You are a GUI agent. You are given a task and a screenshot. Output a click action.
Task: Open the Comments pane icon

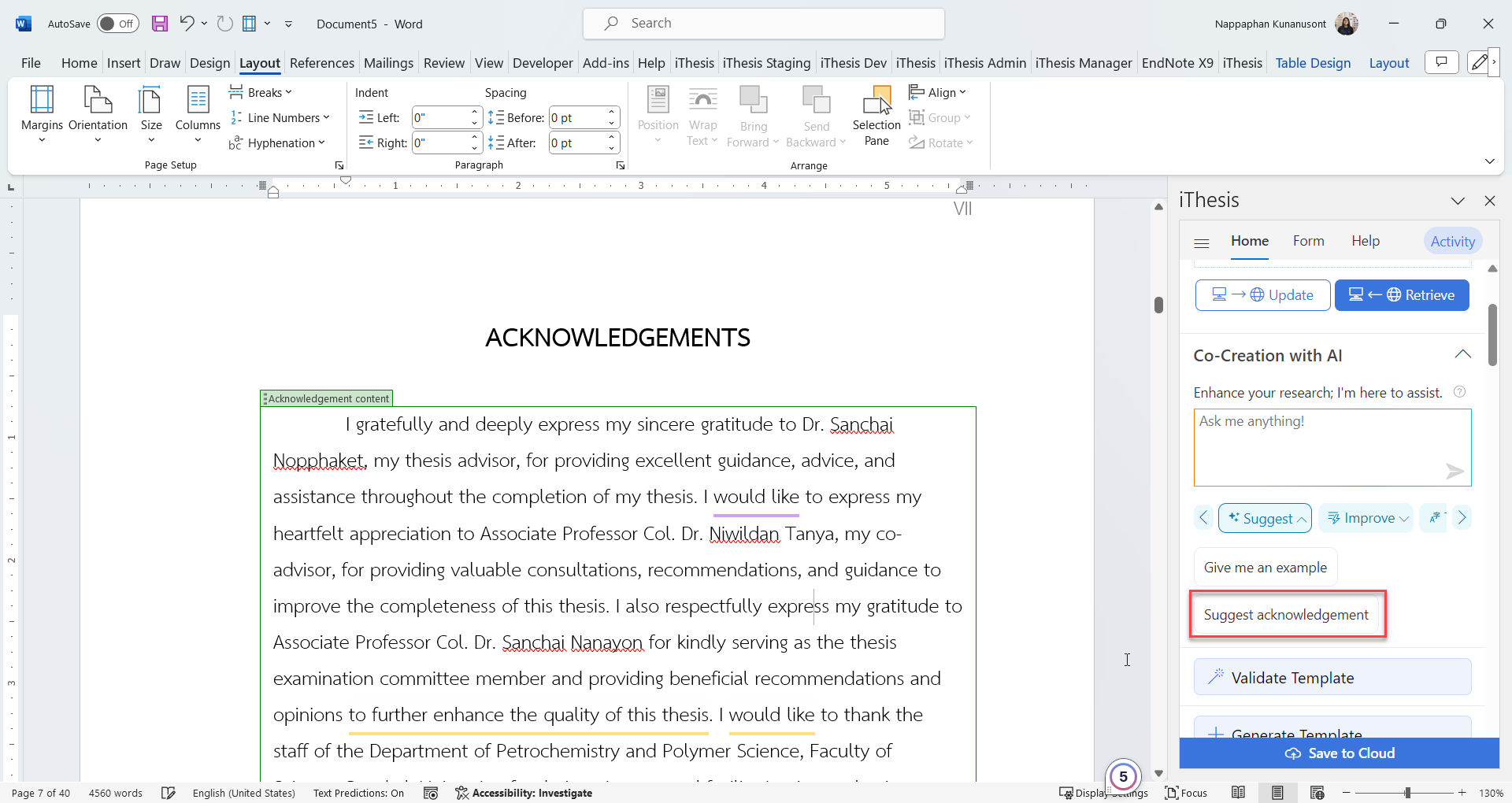click(1442, 62)
